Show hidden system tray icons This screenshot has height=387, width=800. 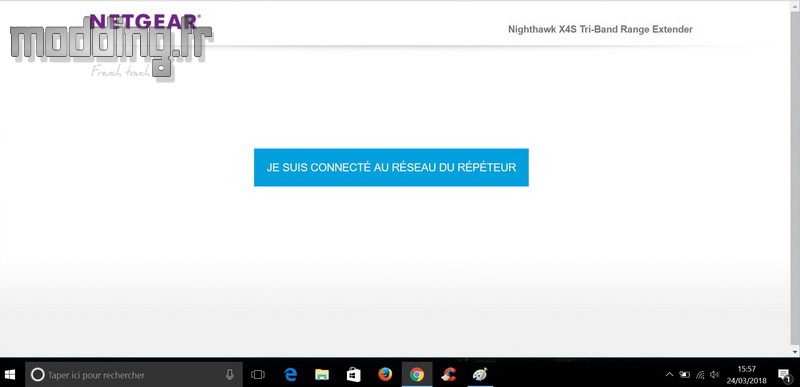point(669,375)
